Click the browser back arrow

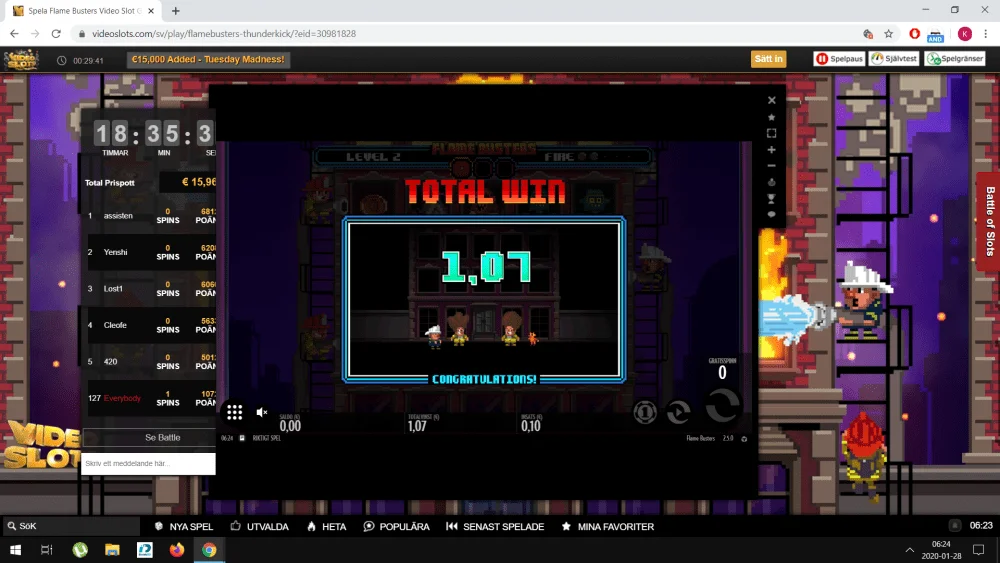tap(14, 34)
